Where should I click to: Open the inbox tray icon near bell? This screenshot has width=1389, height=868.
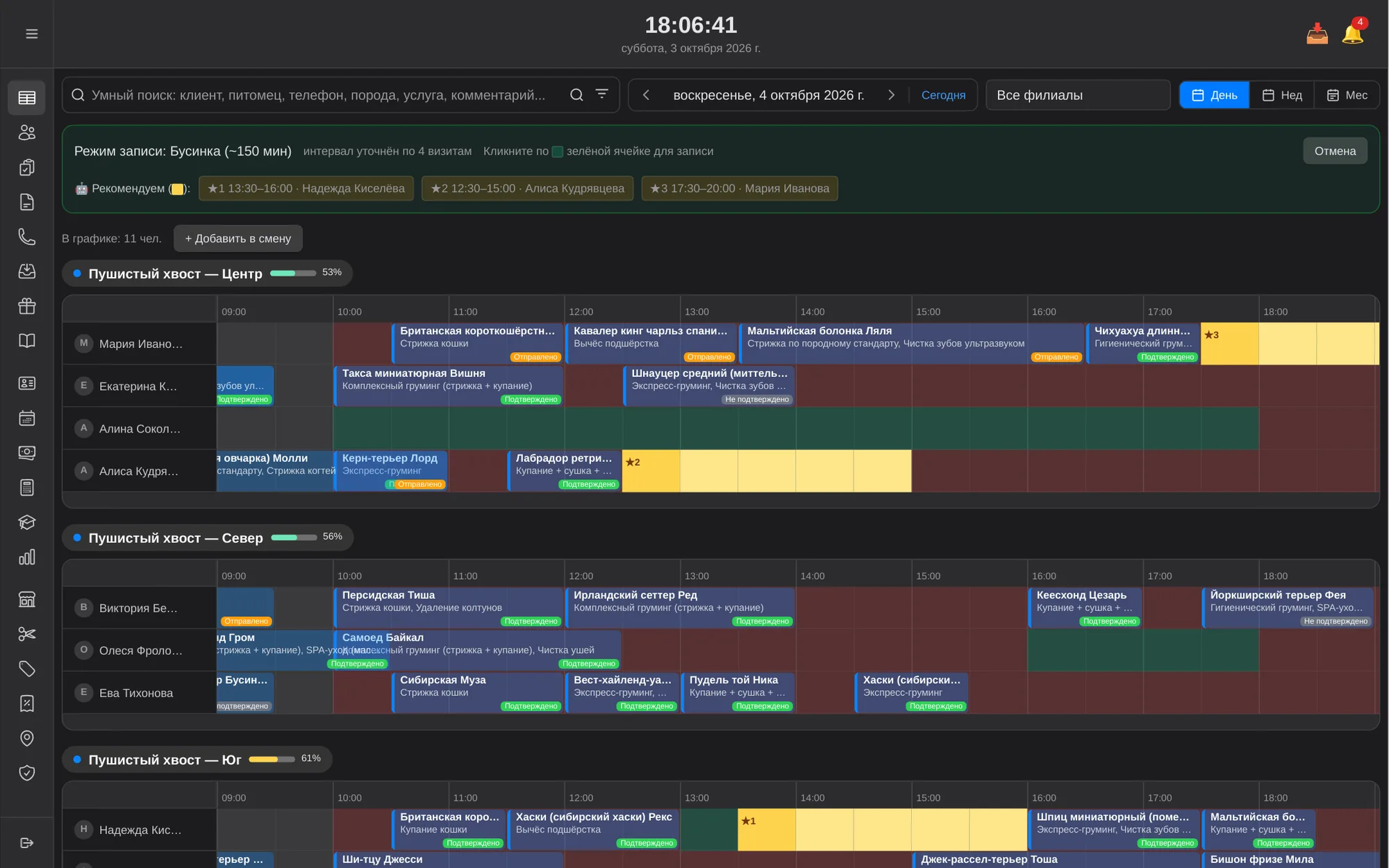coord(1317,34)
